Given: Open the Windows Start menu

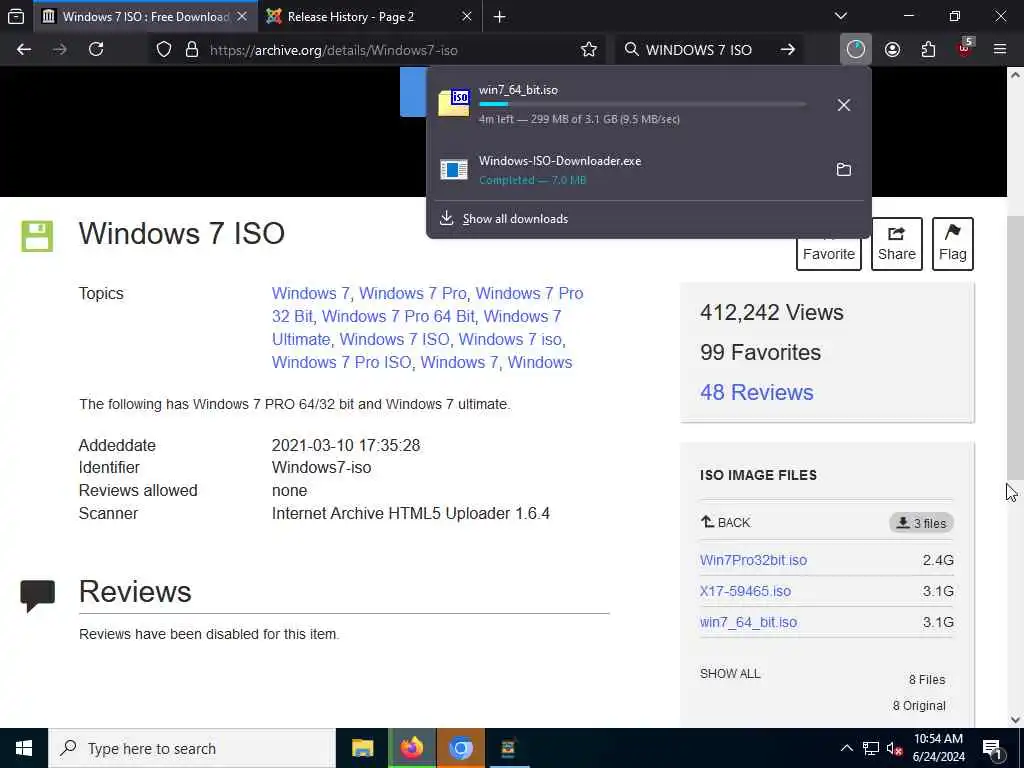Looking at the screenshot, I should 24,748.
